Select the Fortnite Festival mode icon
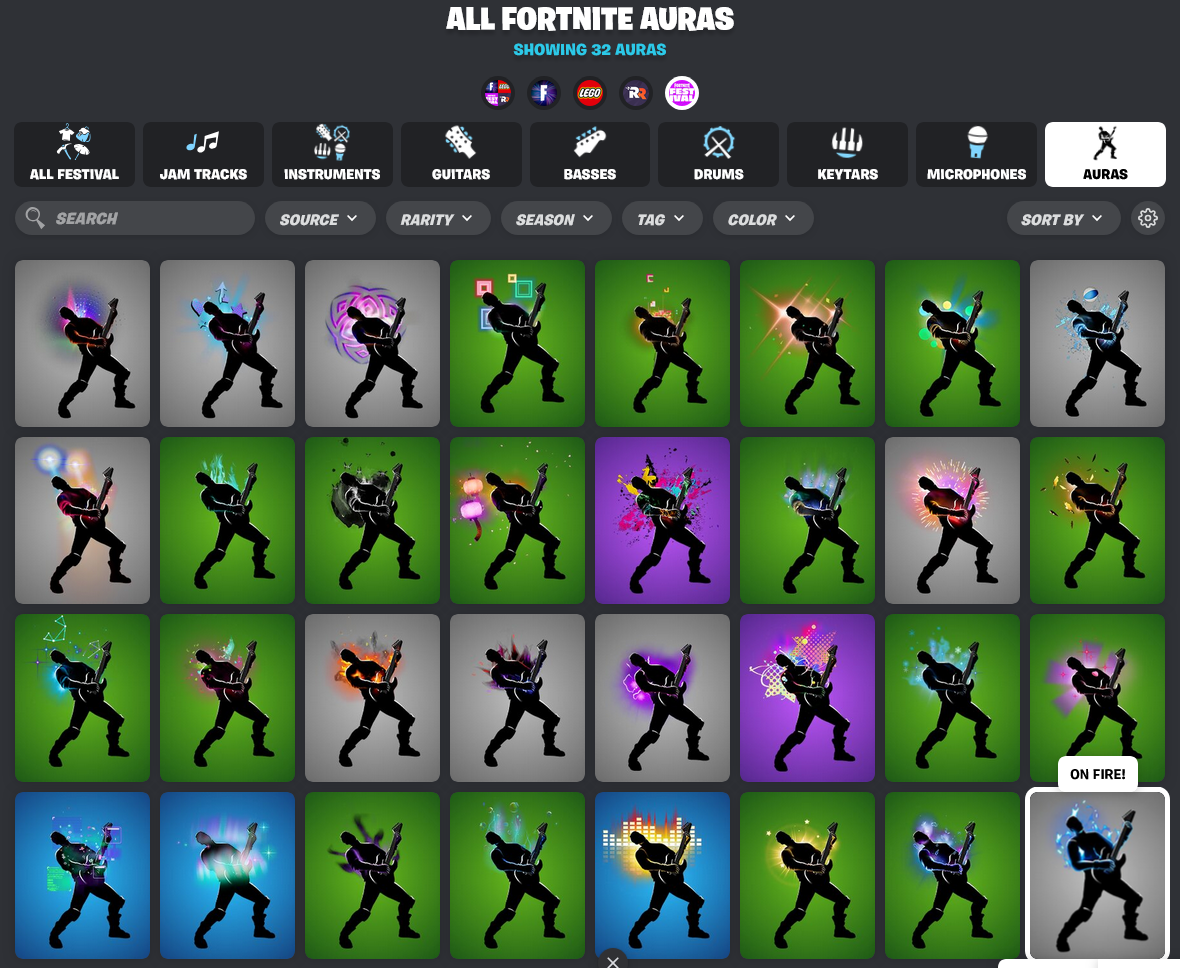The image size is (1180, 968). [x=682, y=93]
